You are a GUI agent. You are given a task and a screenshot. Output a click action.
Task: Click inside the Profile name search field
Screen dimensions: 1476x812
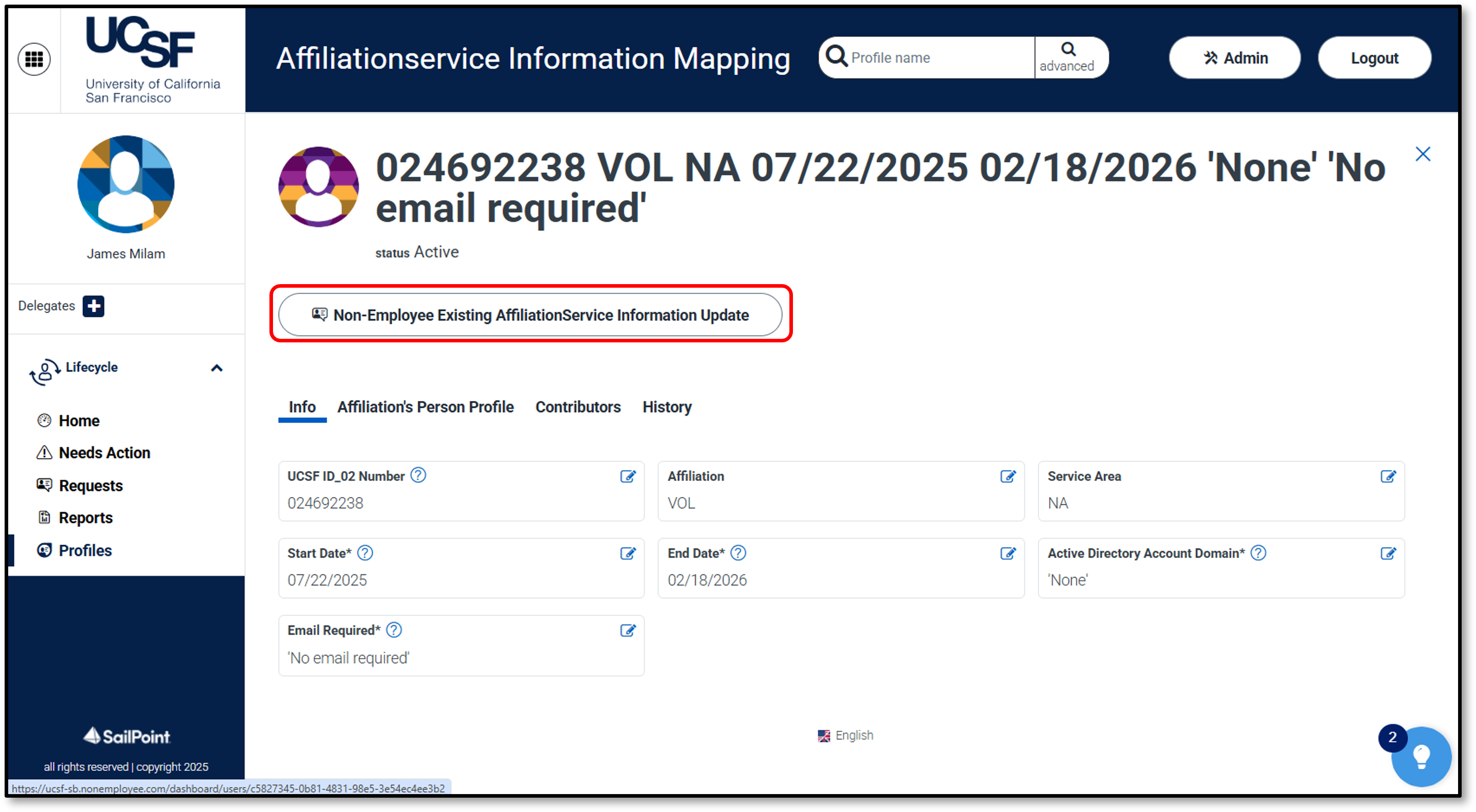(928, 57)
